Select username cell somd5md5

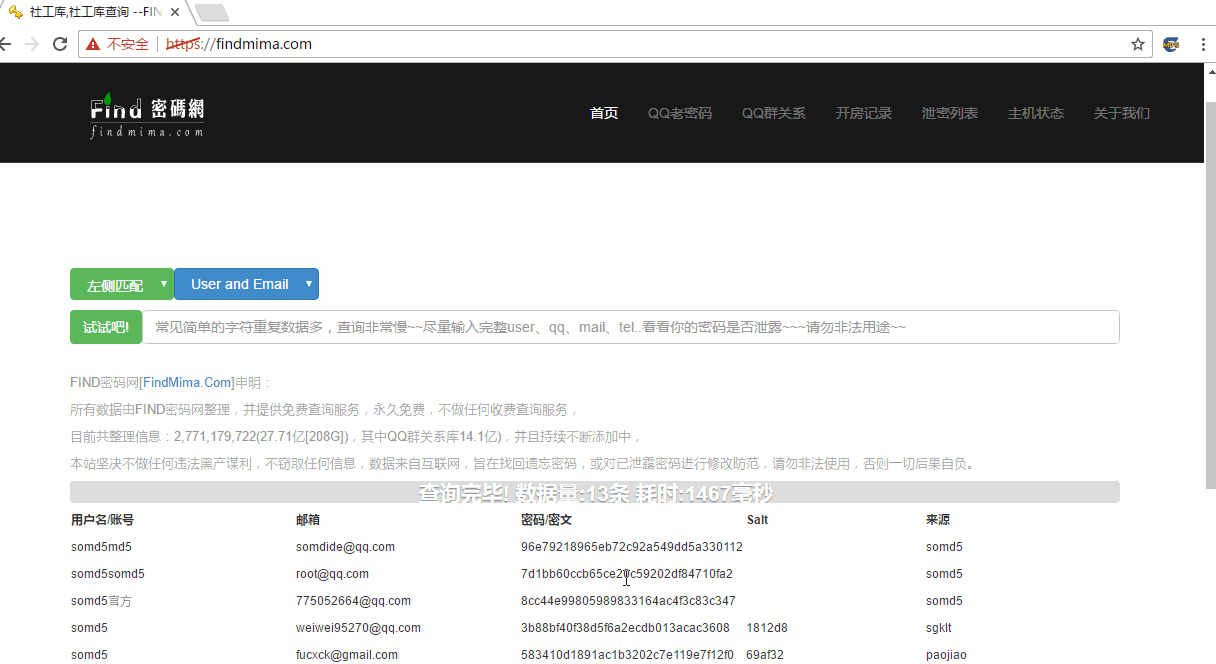(101, 547)
